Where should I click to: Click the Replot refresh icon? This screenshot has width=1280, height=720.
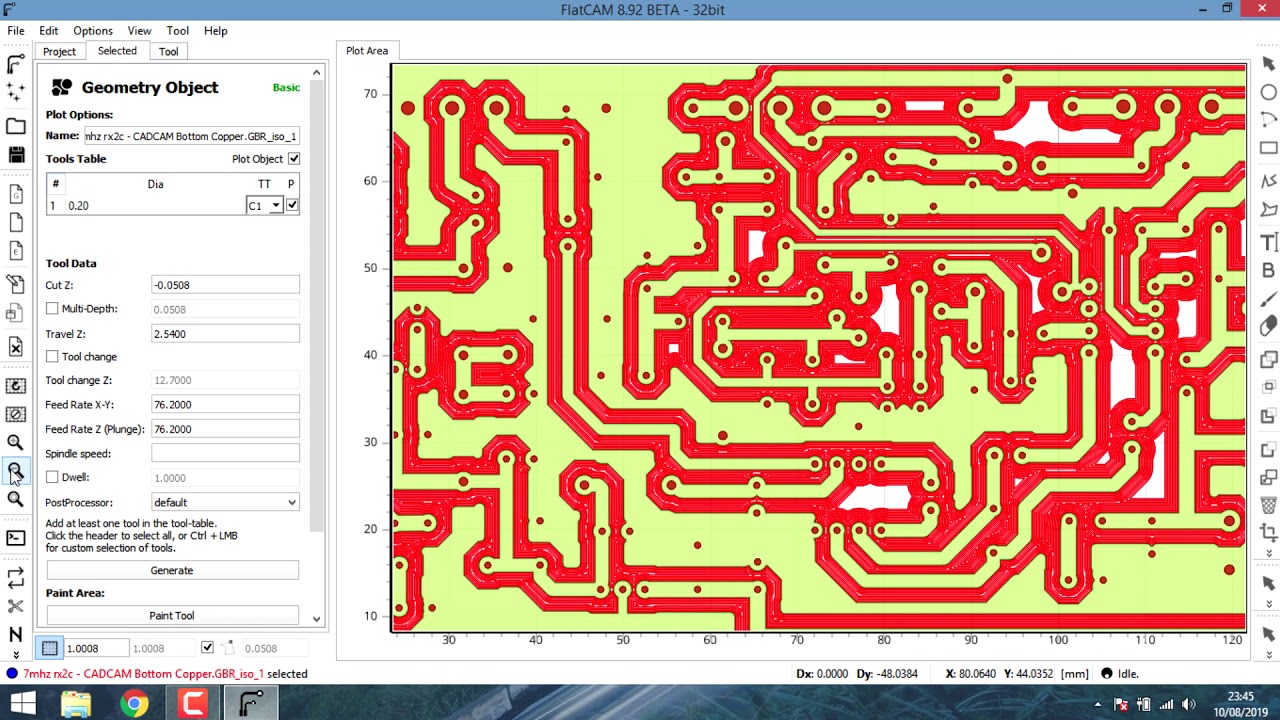coord(15,386)
